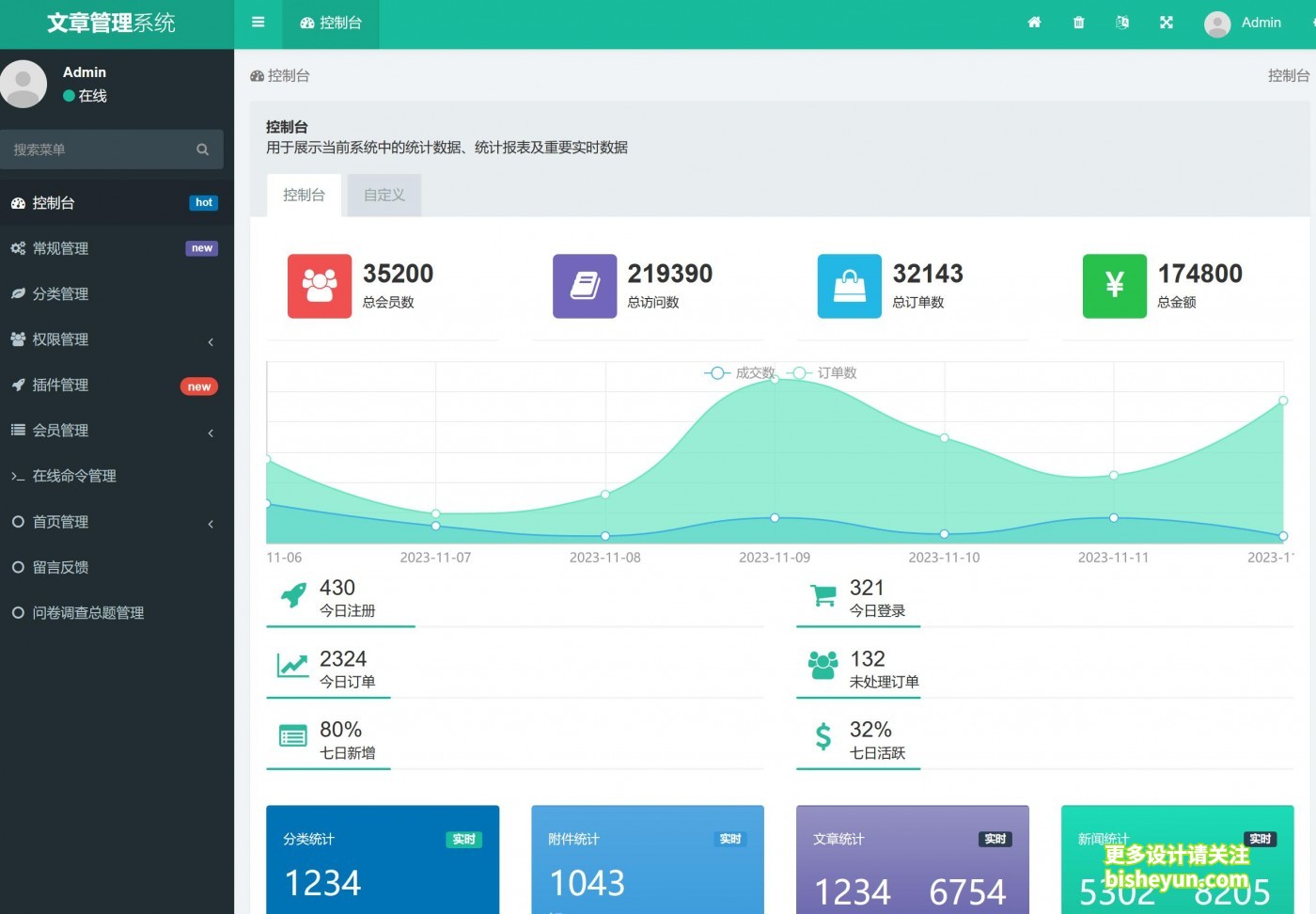1316x914 pixels.
Task: Click the leaf icon of 分类管理
Action: click(x=18, y=293)
